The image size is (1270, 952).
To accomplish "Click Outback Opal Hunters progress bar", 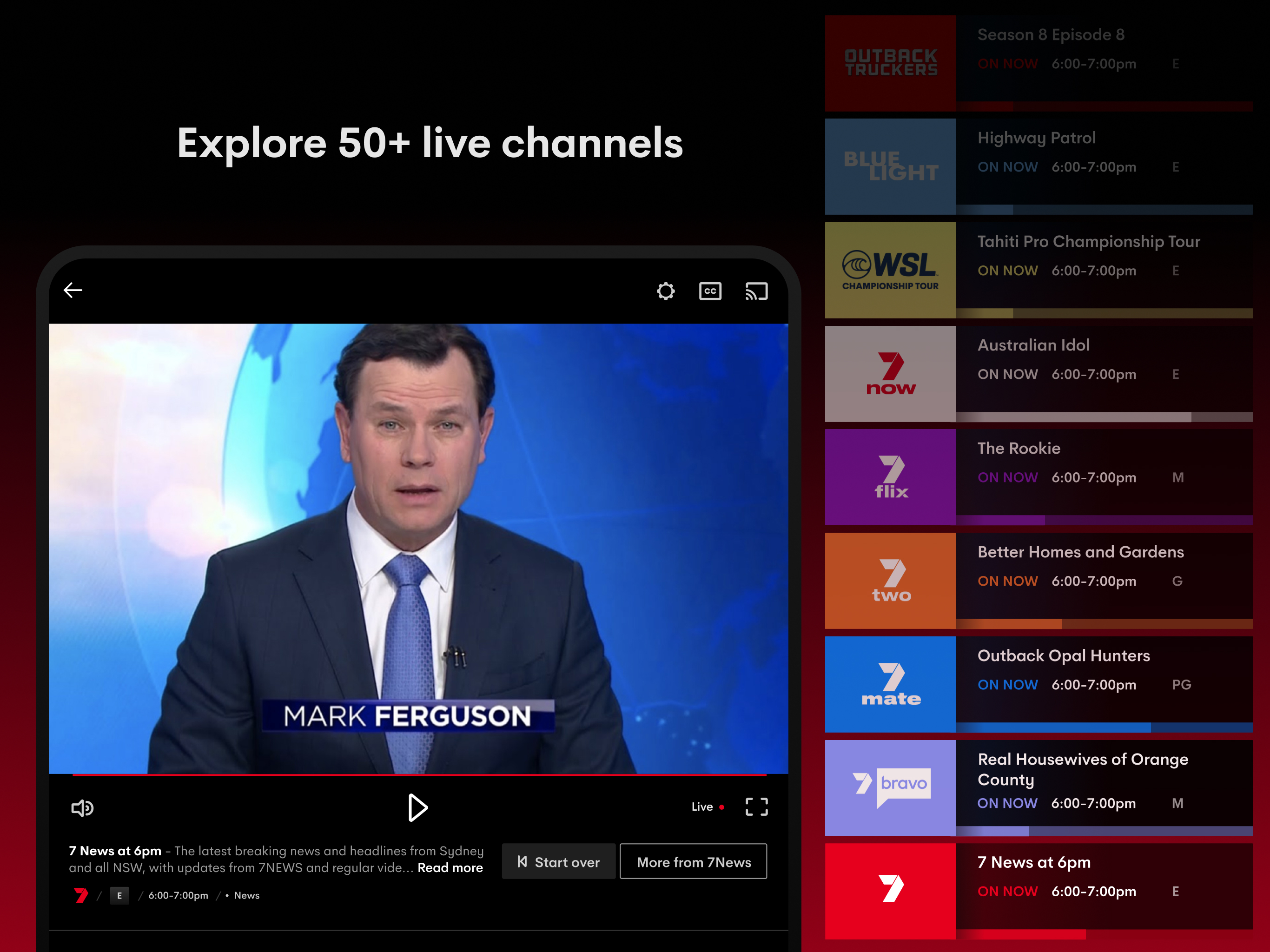I will pos(1104,727).
